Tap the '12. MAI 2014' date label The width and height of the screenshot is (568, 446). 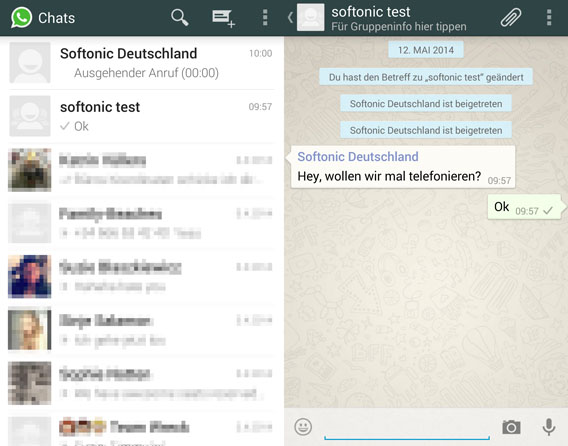(426, 50)
